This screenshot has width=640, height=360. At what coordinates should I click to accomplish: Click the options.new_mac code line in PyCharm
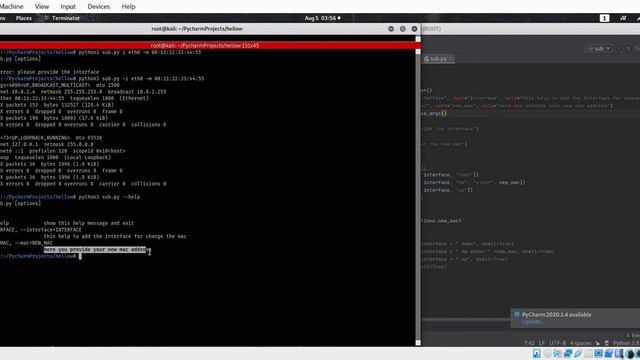point(441,221)
